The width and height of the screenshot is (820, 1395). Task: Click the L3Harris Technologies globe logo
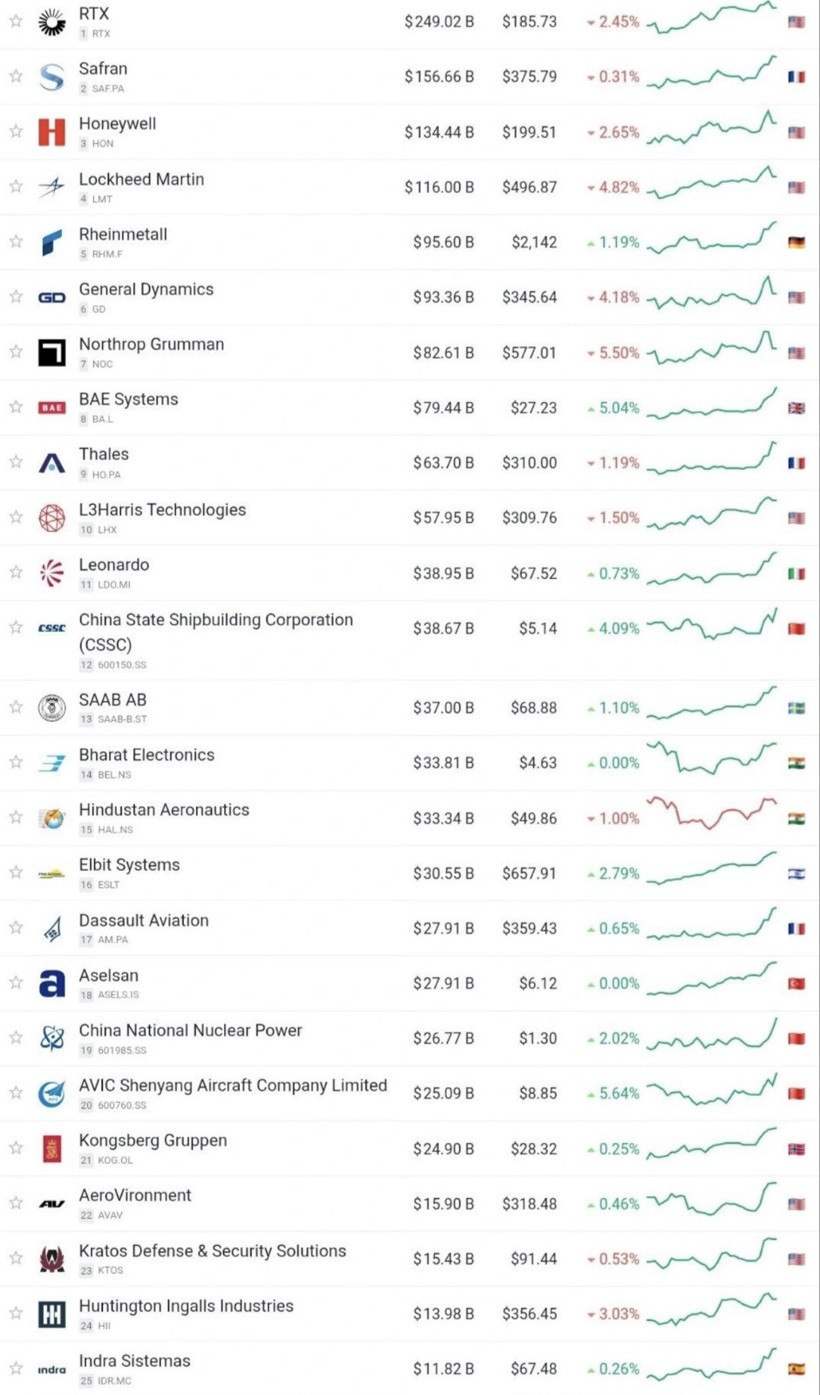(51, 517)
